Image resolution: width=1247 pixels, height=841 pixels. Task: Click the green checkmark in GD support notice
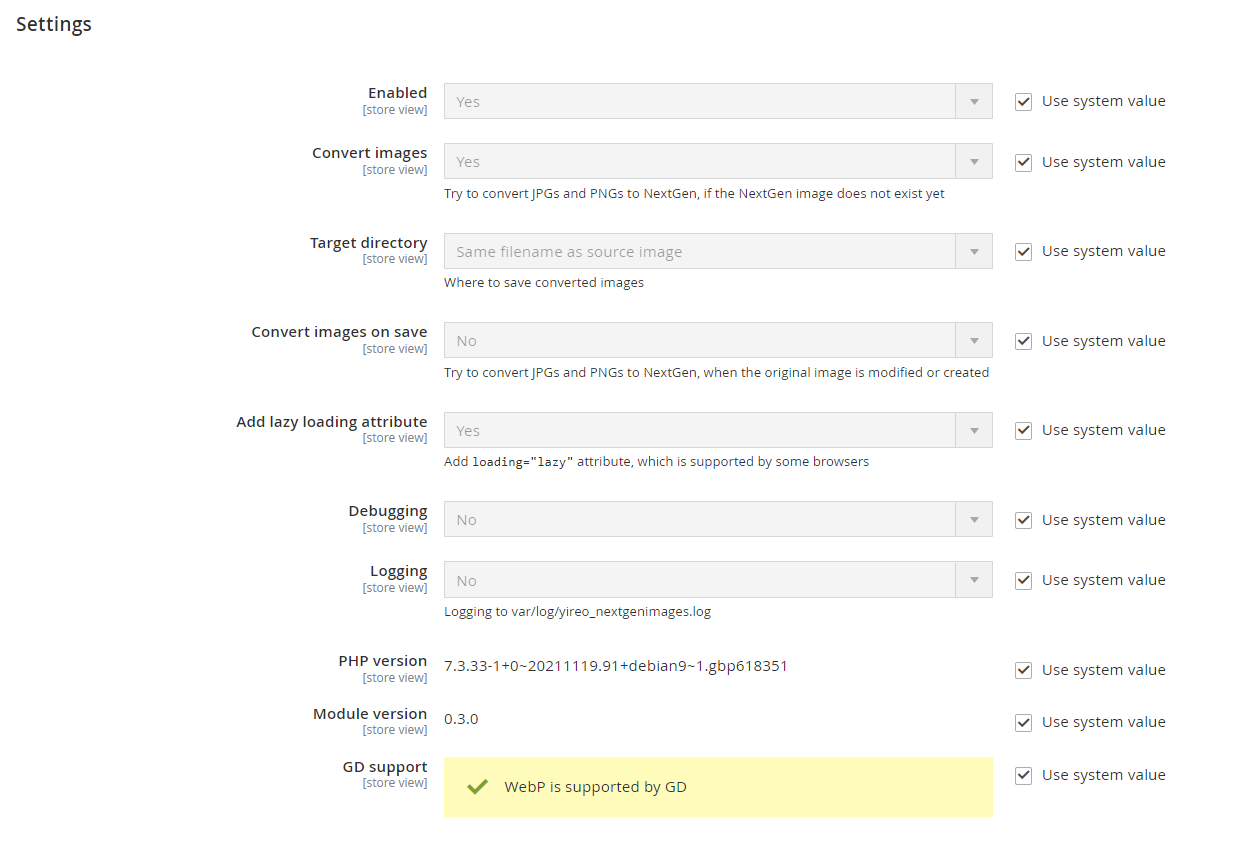[477, 786]
